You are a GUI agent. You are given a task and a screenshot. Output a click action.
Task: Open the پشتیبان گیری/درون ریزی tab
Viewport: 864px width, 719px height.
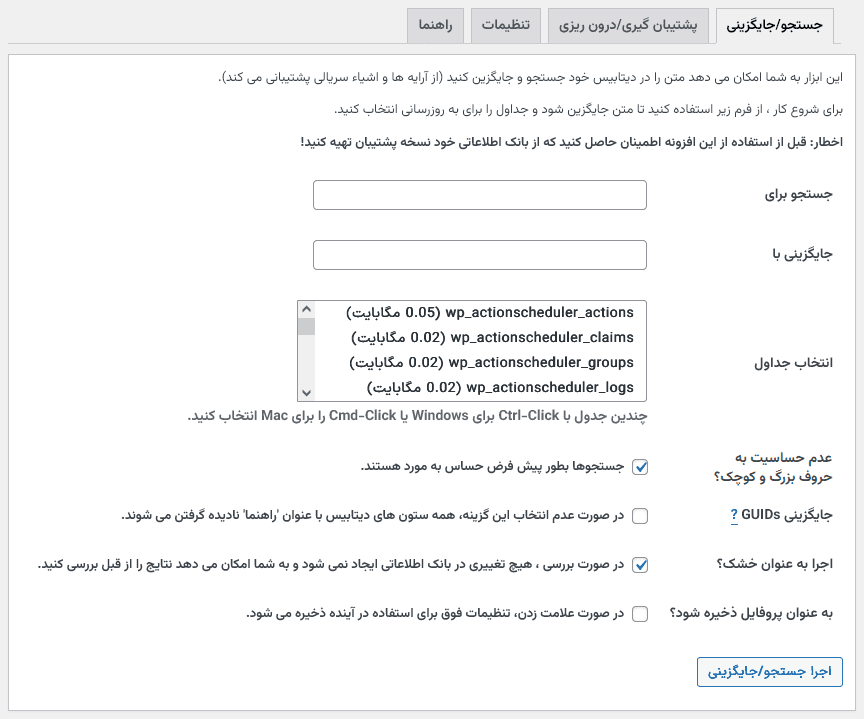[628, 25]
